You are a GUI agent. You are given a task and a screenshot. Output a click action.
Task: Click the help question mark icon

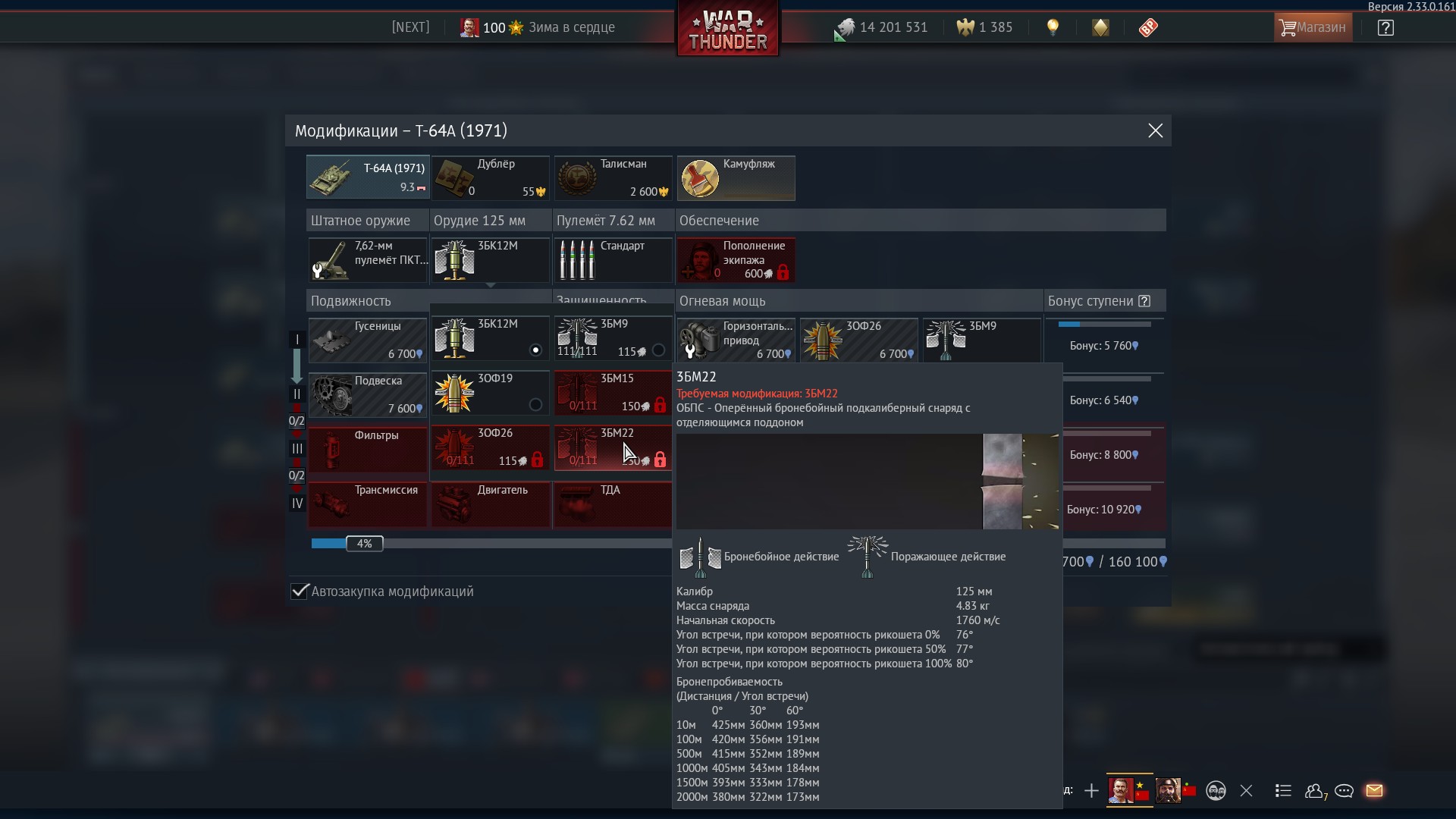tap(1385, 28)
